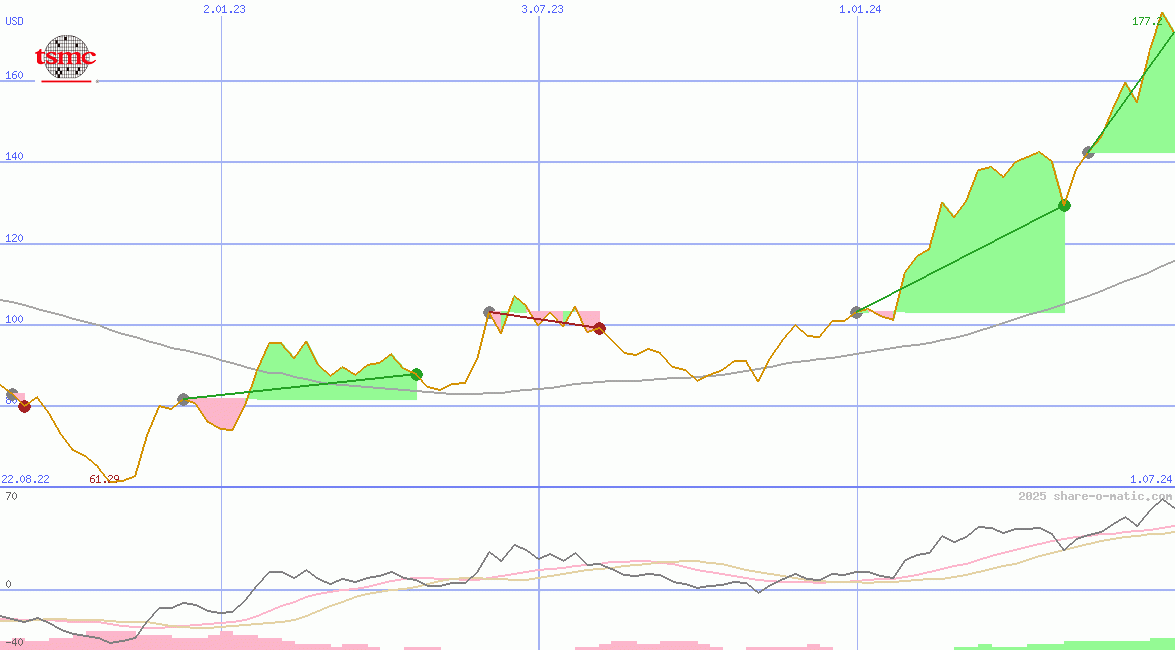1175x650 pixels.
Task: Click the tsmc company logo
Action: click(67, 58)
